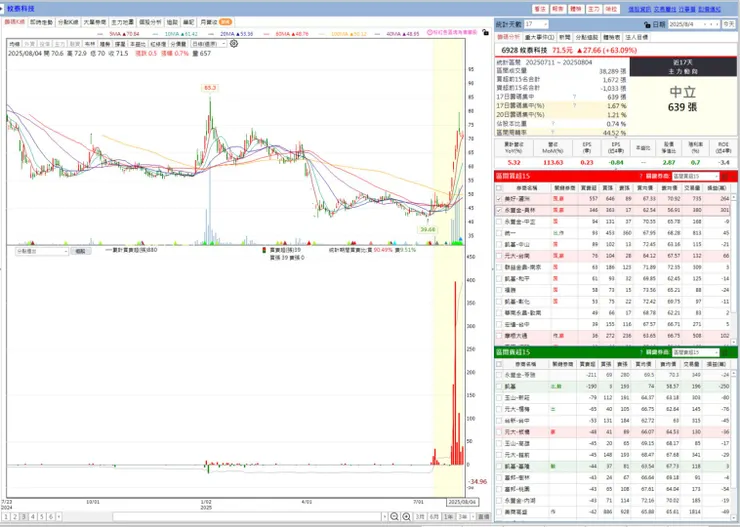Click the 主力 button in top bar
The height and width of the screenshot is (527, 740).
[593, 9]
